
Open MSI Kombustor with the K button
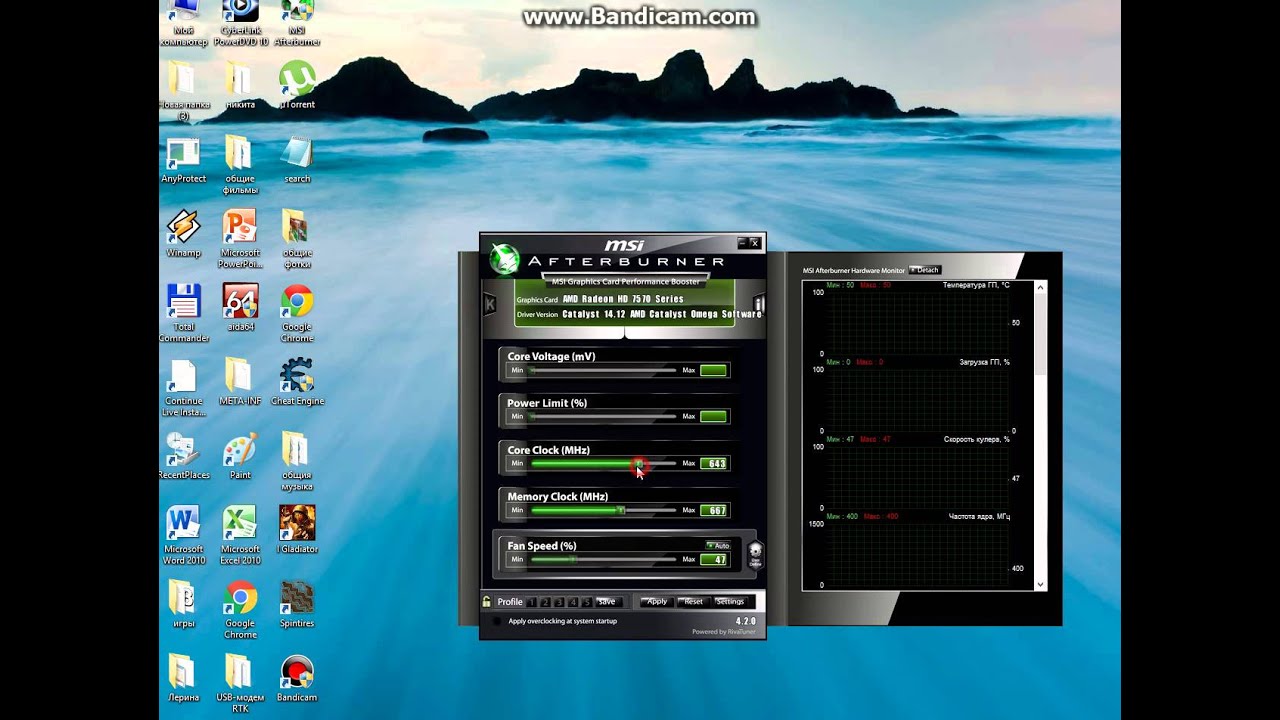490,303
